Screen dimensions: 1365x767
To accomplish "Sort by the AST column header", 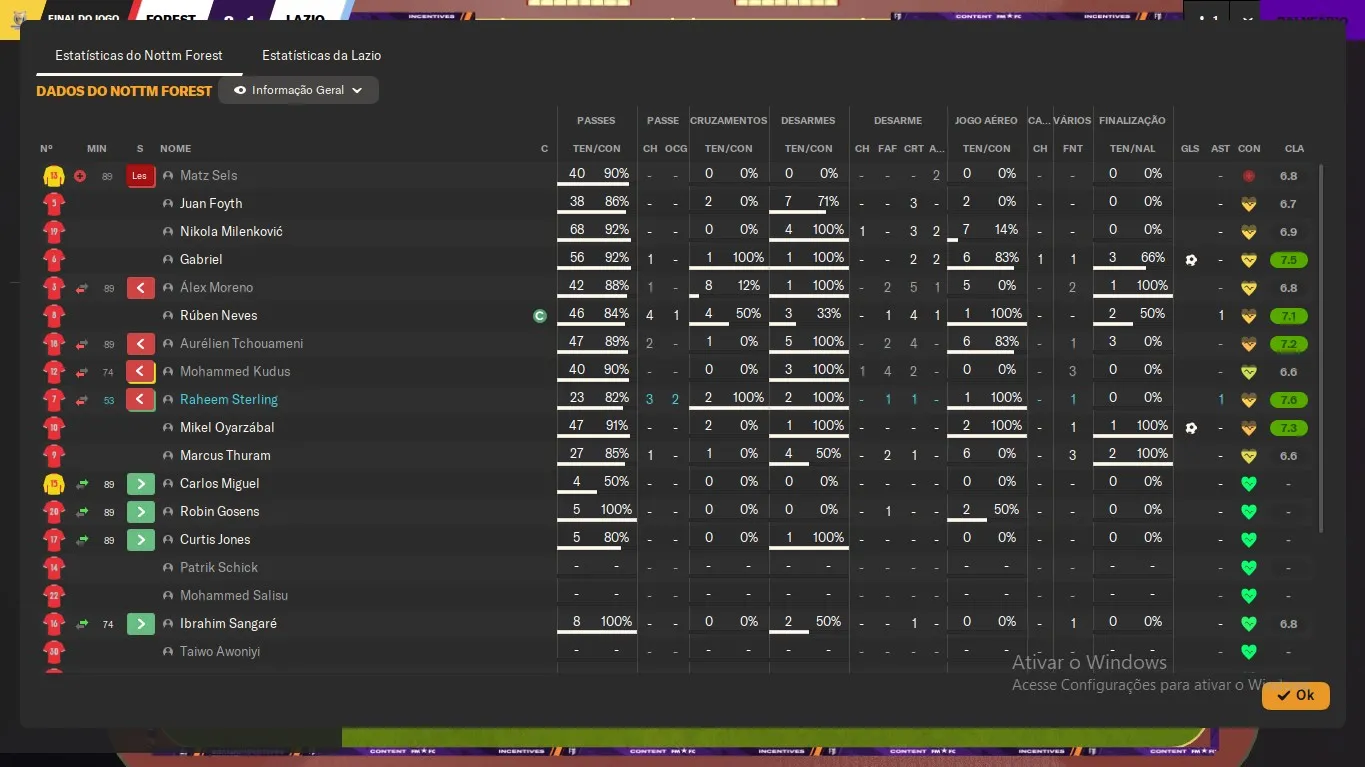I will coord(1220,149).
